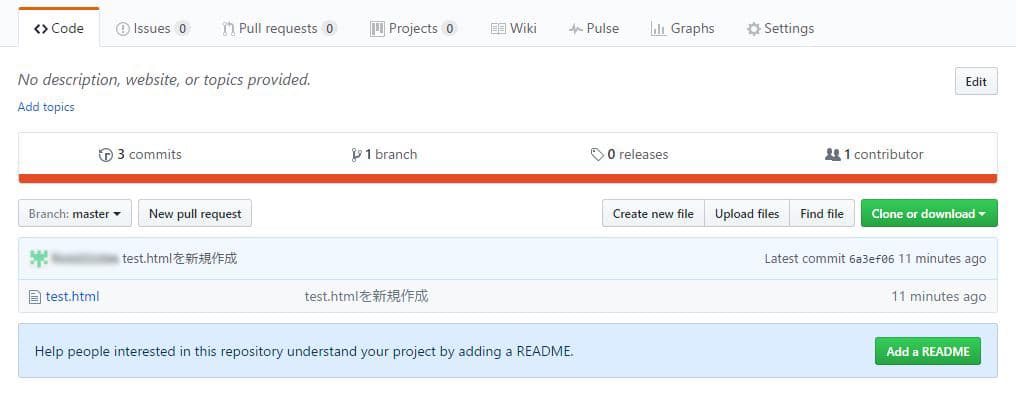Viewport: 1016px width, 410px height.
Task: Switch to the Issues tab
Action: pos(153,29)
